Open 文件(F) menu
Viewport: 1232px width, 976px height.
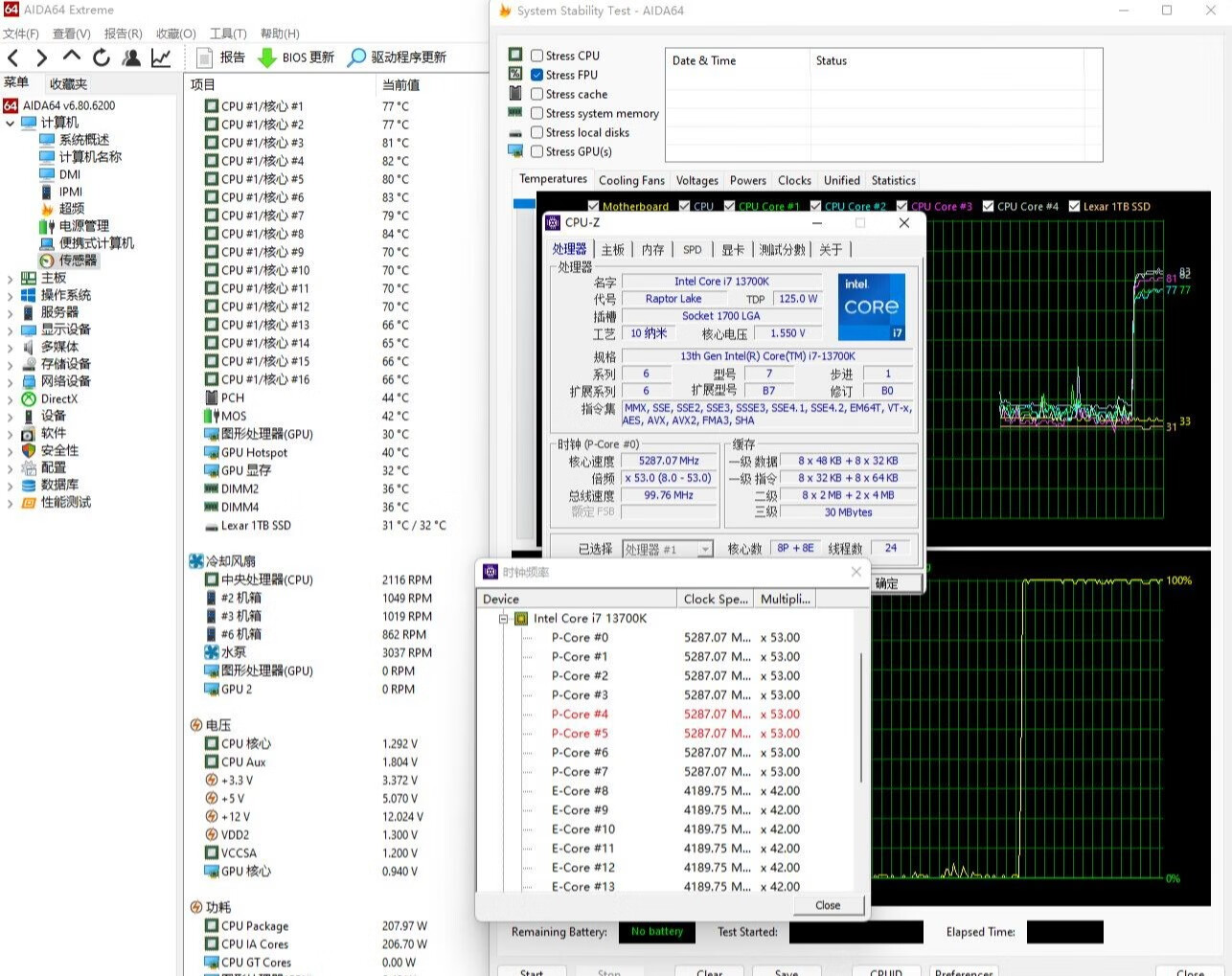[x=21, y=34]
